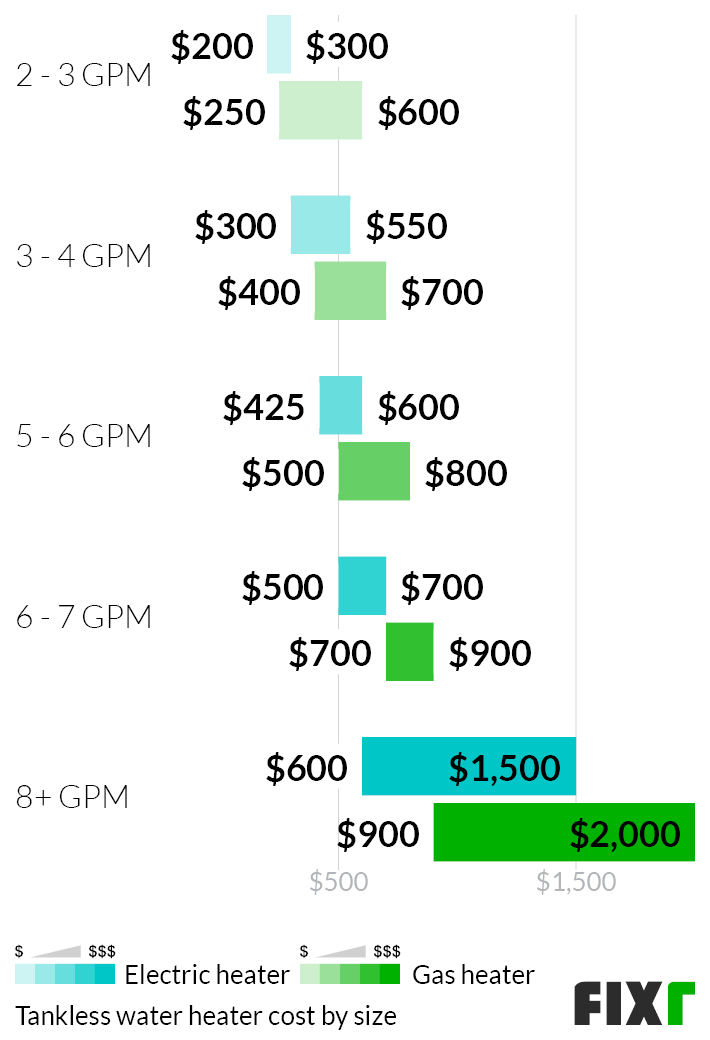Click the 5 - 6 GPM category label
The width and height of the screenshot is (710, 1040).
click(84, 436)
